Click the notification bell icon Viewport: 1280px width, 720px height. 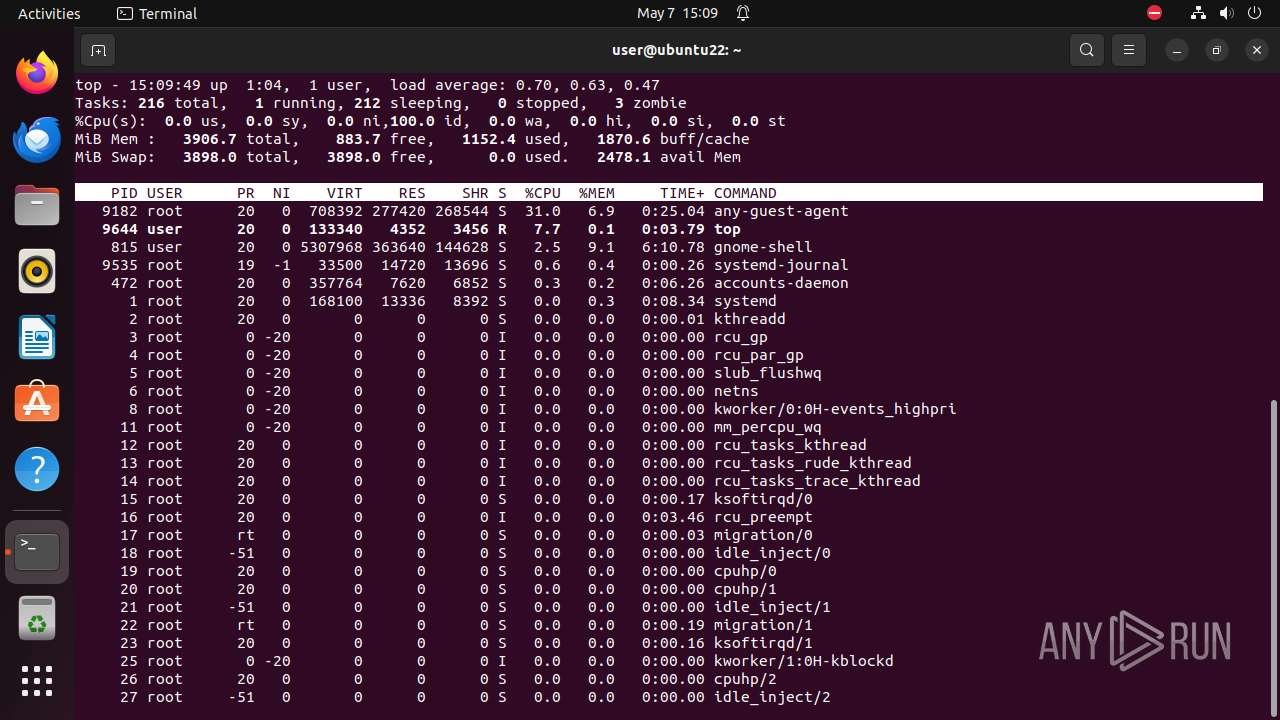click(x=743, y=13)
